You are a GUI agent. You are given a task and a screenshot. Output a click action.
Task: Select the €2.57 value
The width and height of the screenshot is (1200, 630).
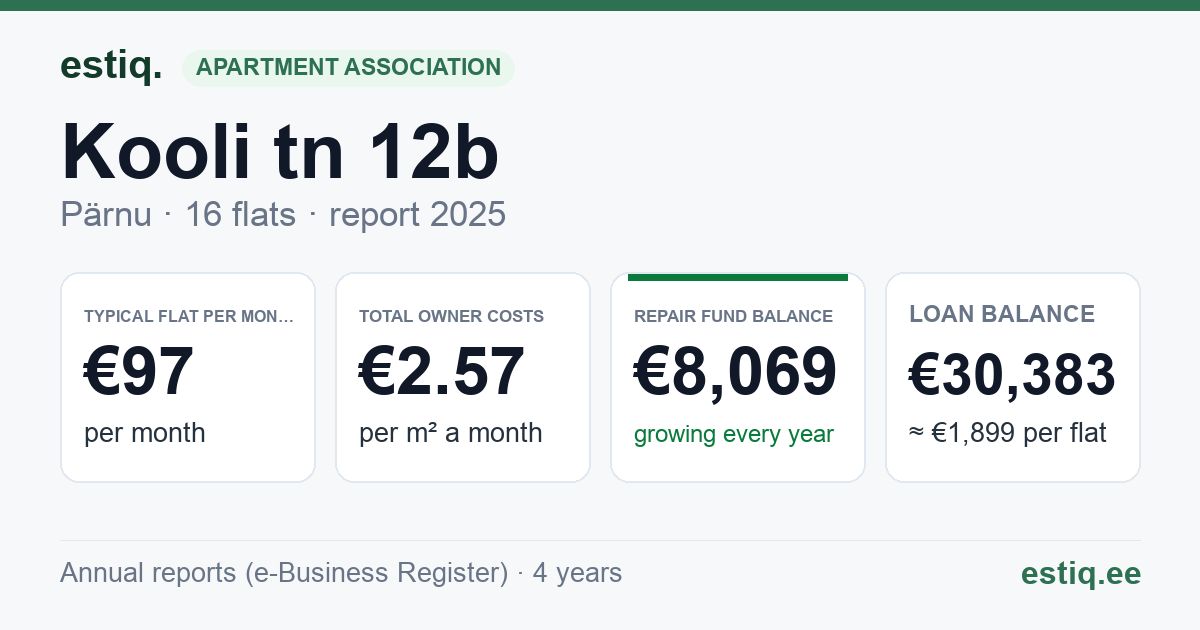[442, 372]
